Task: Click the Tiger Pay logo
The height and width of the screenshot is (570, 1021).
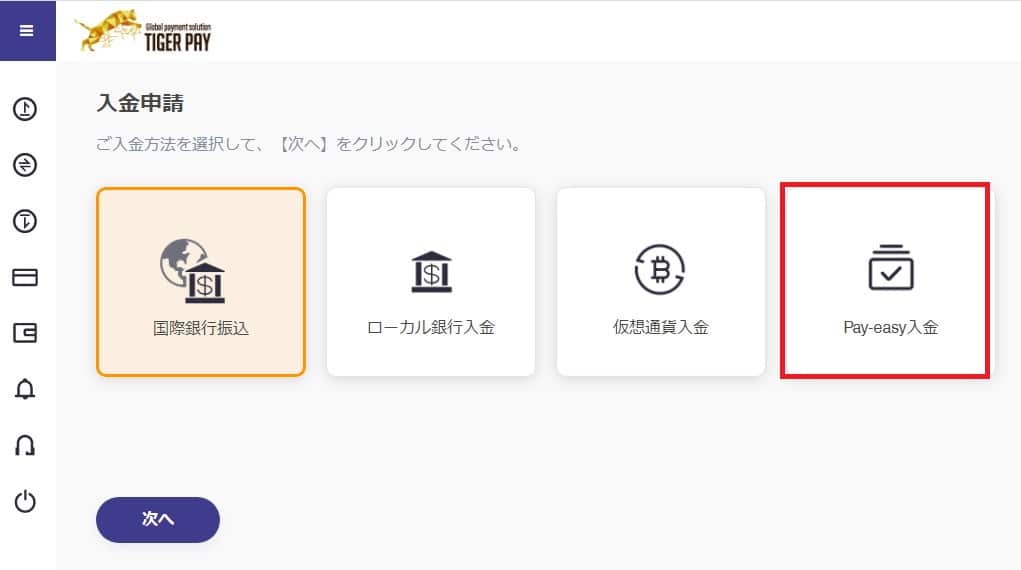Action: (143, 31)
